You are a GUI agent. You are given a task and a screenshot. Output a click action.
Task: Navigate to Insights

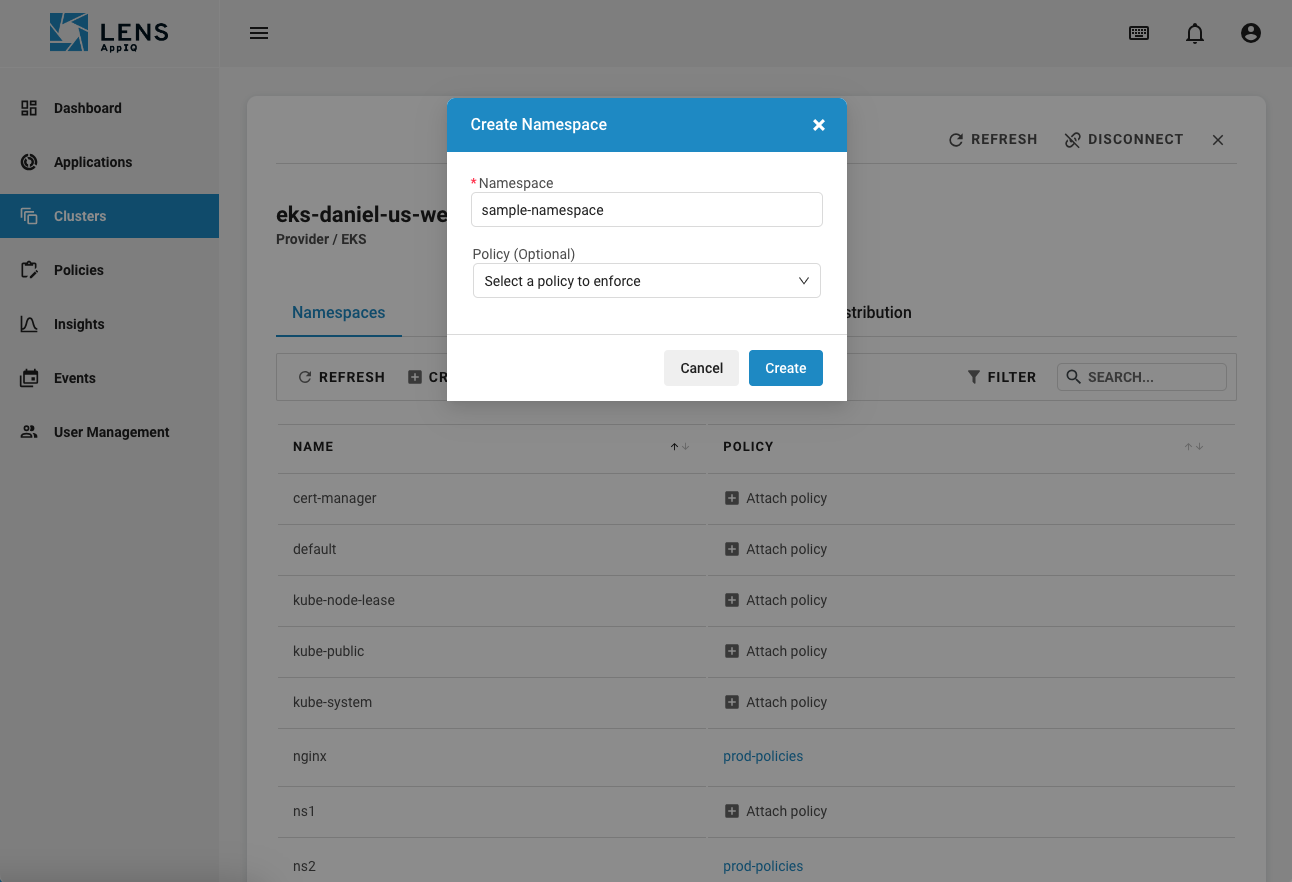pos(109,324)
